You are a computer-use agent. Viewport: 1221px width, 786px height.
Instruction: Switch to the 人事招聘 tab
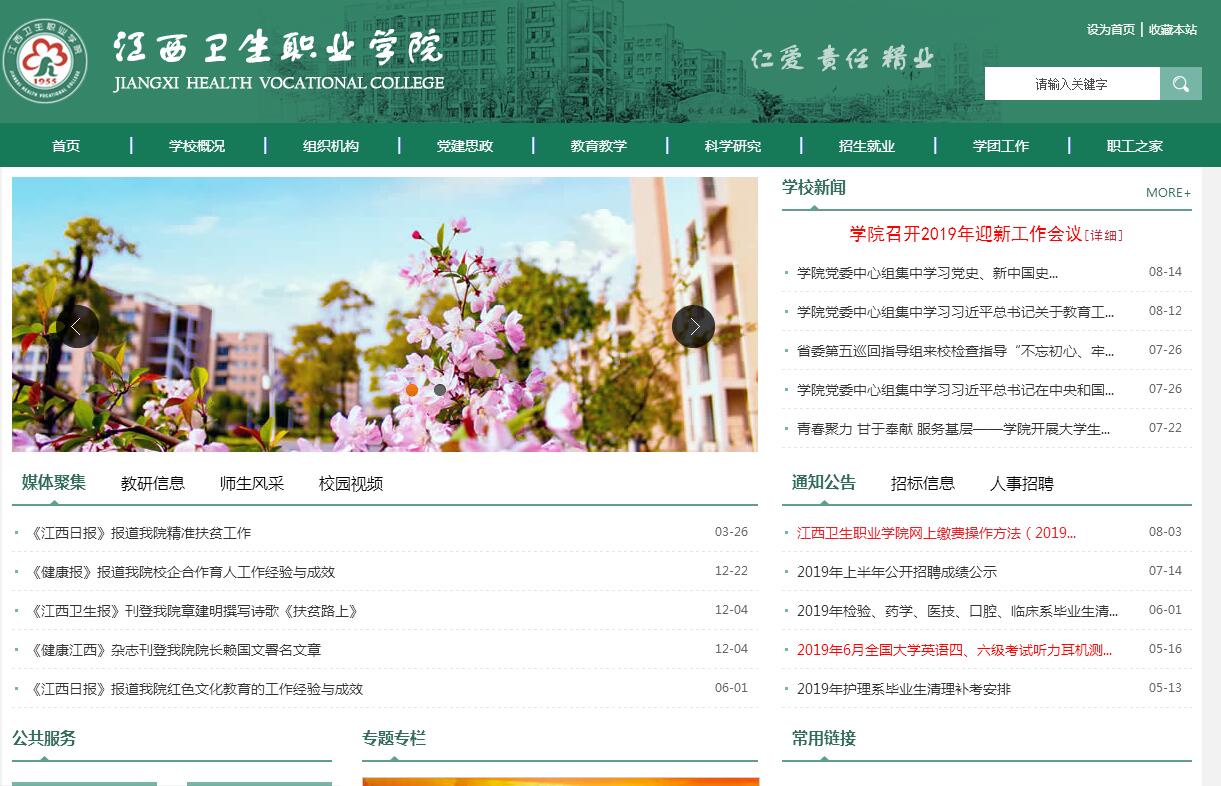[x=1021, y=484]
